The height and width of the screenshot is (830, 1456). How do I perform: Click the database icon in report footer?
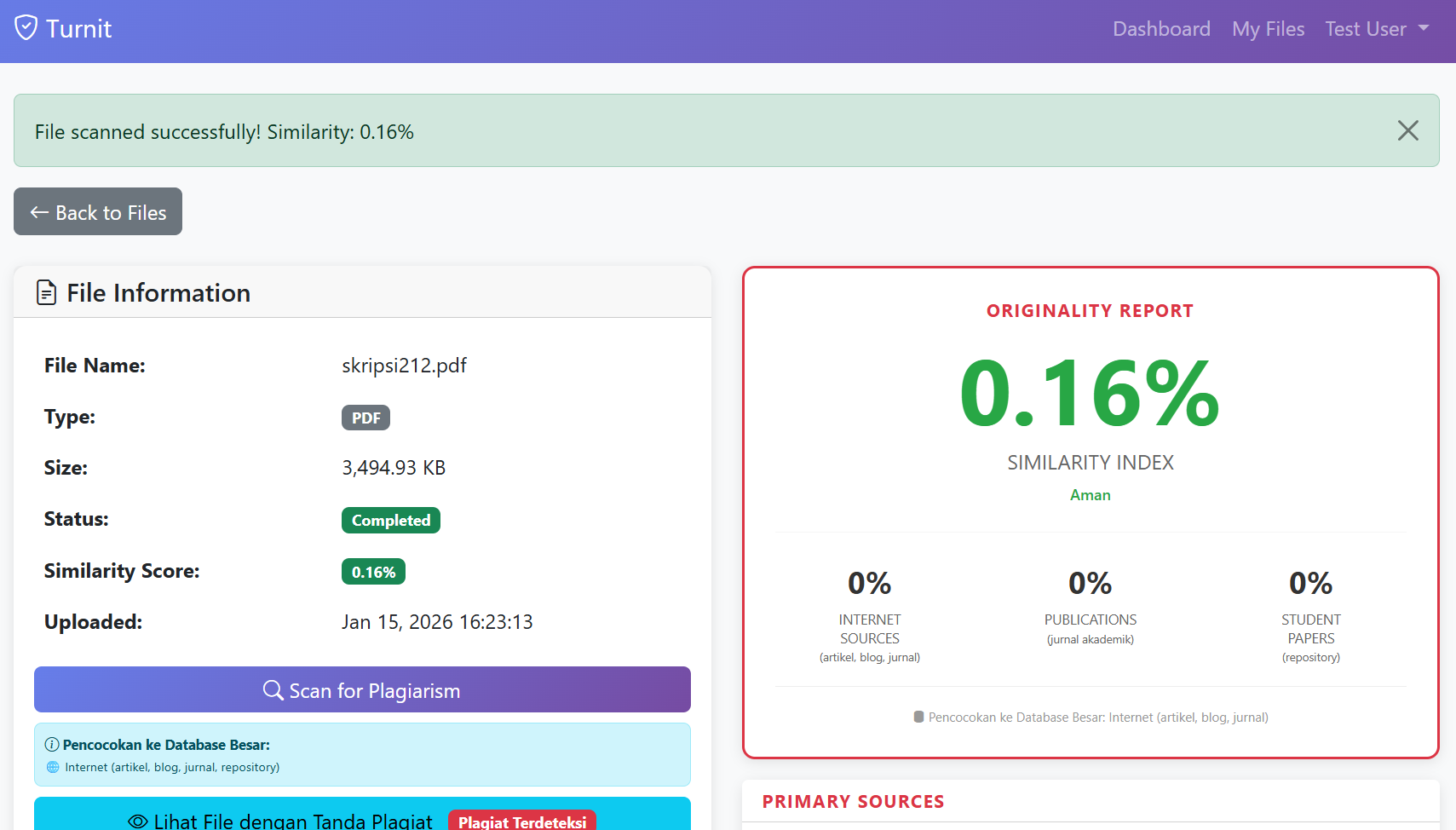pos(918,718)
